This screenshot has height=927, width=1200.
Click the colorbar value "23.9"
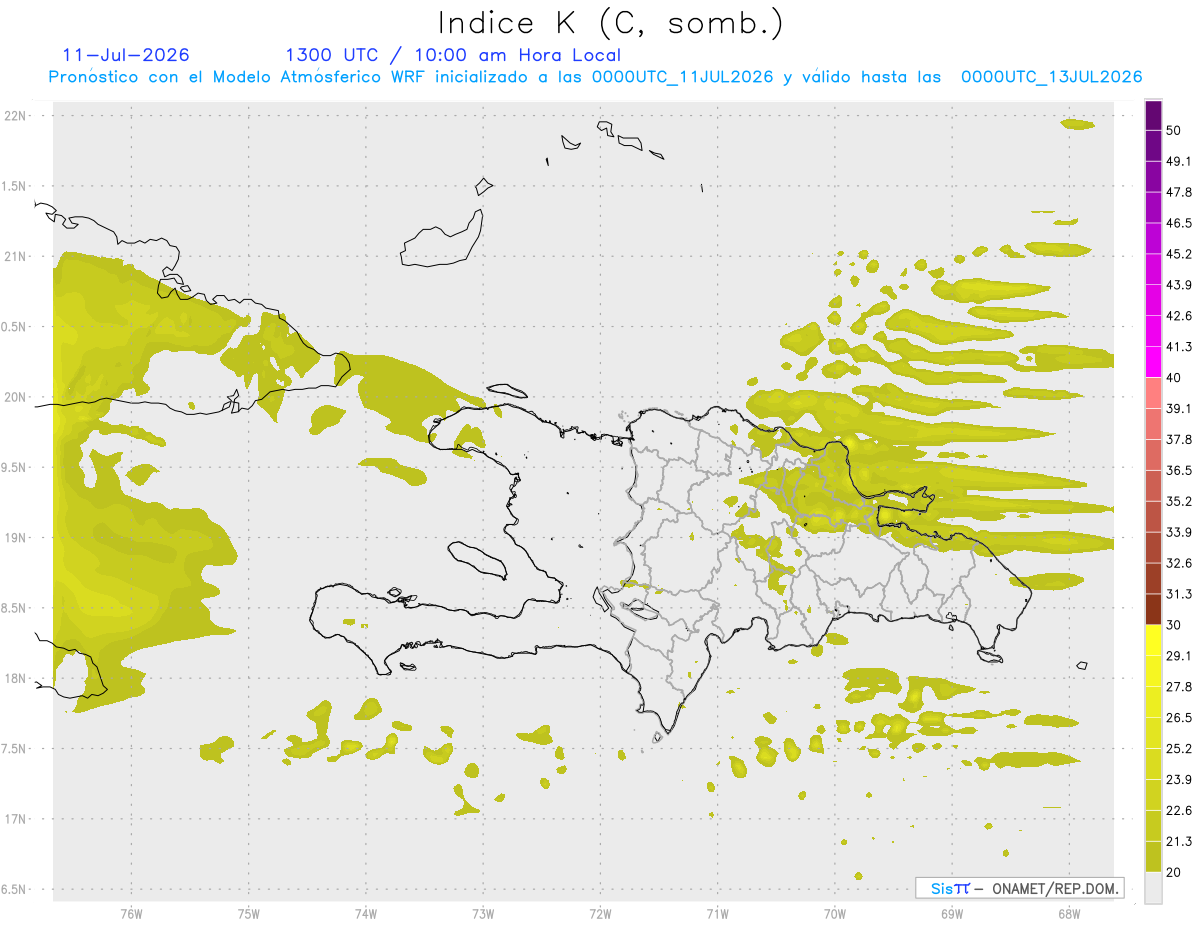pos(1179,780)
